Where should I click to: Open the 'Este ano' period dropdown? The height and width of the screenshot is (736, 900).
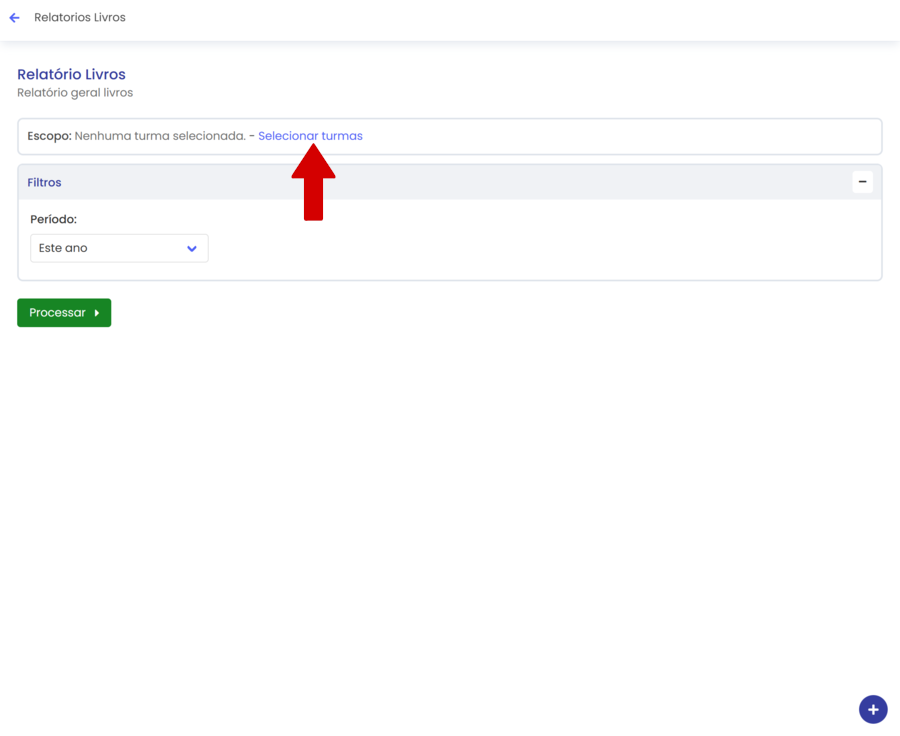(119, 248)
